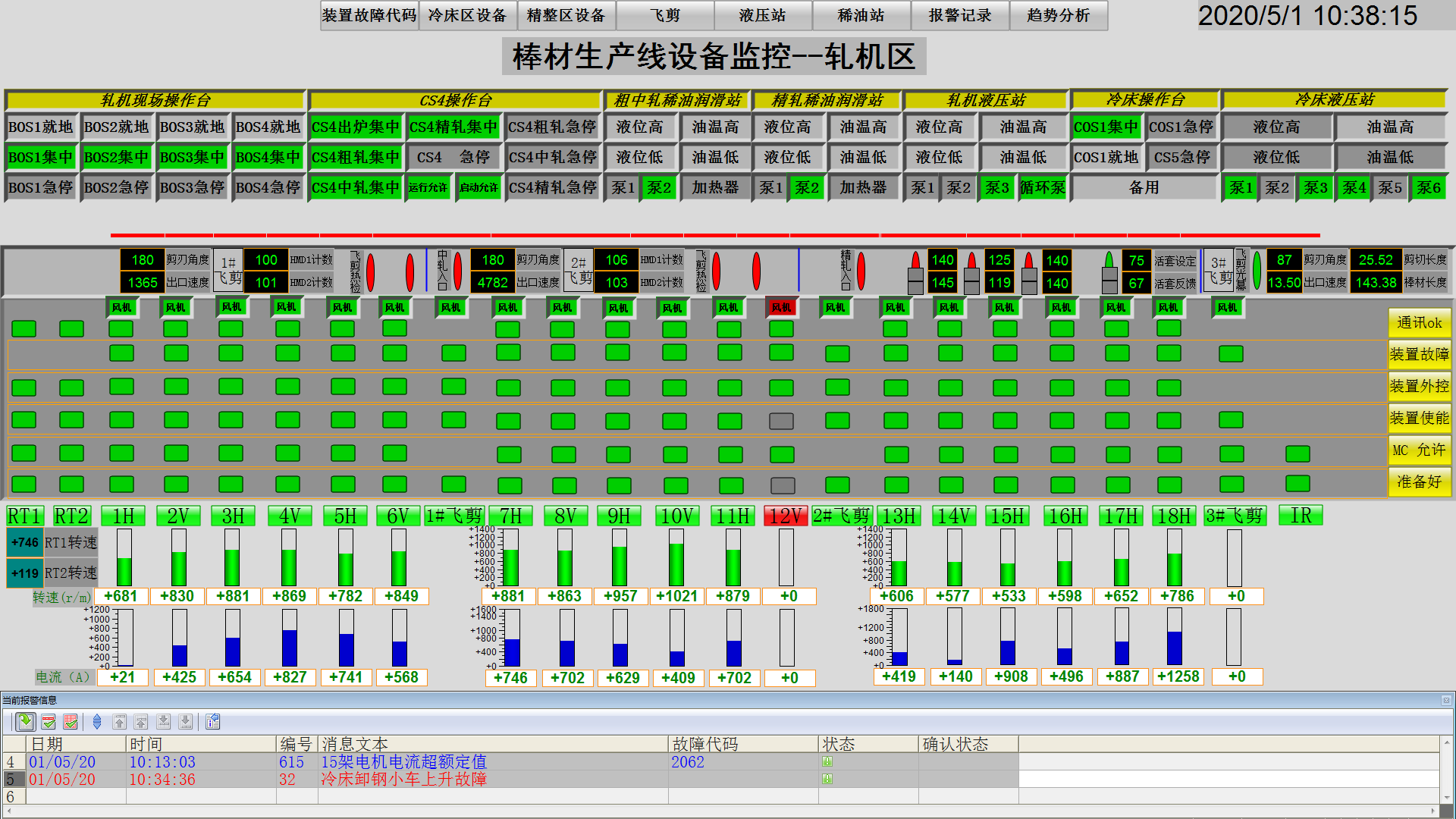Select the acknowledge-all alarms icon

click(71, 721)
